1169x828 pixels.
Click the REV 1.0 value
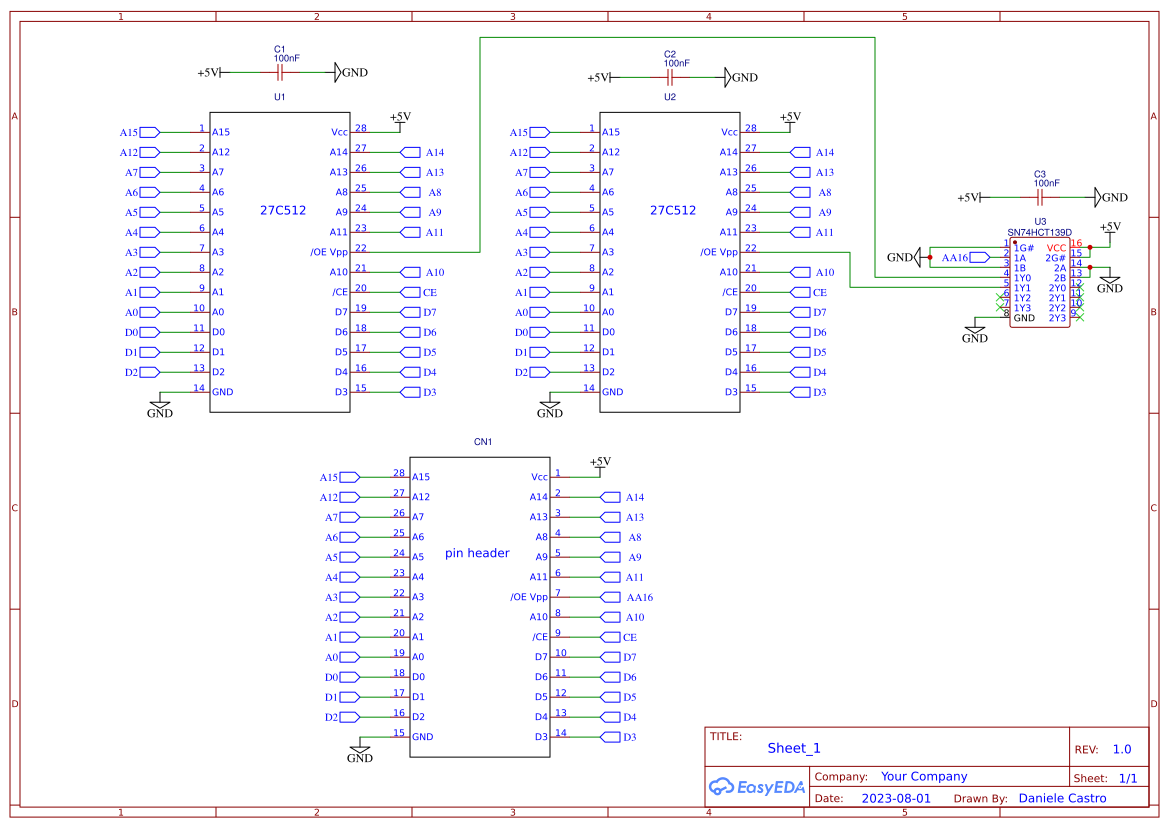coord(1122,749)
